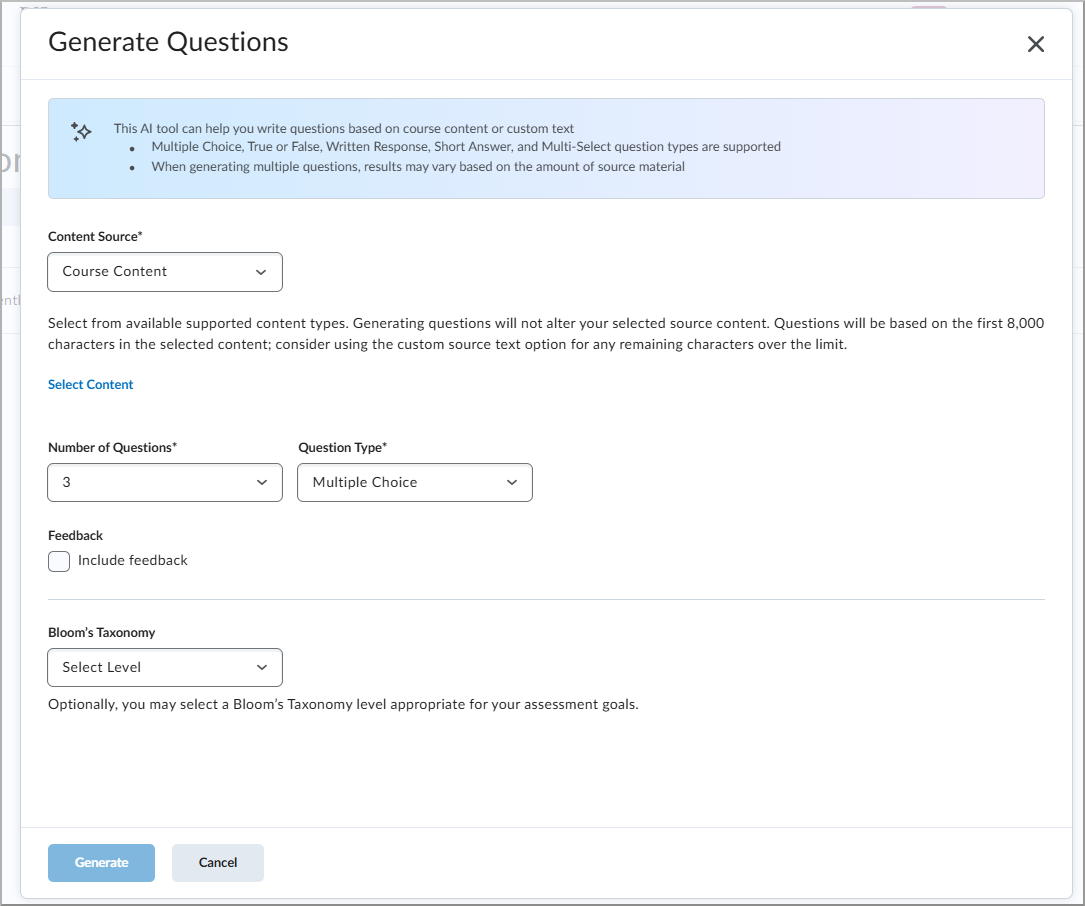Image resolution: width=1085 pixels, height=906 pixels.
Task: Click the Question Type dropdown chevron
Action: tap(511, 482)
